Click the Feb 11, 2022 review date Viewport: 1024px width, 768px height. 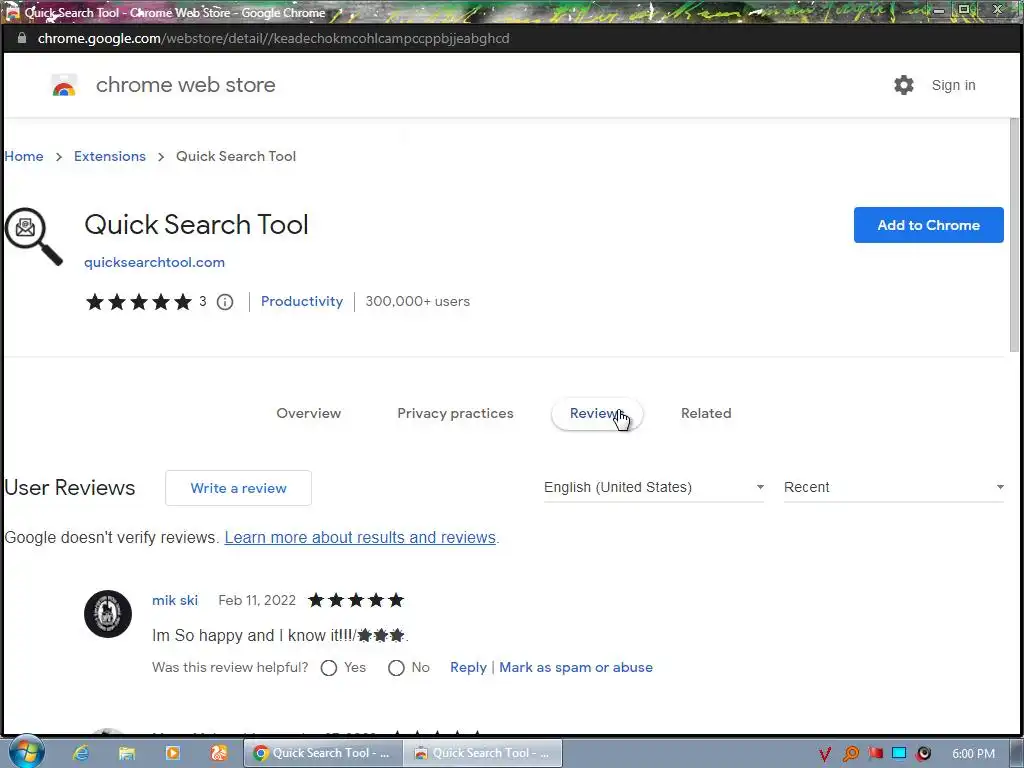tap(257, 600)
